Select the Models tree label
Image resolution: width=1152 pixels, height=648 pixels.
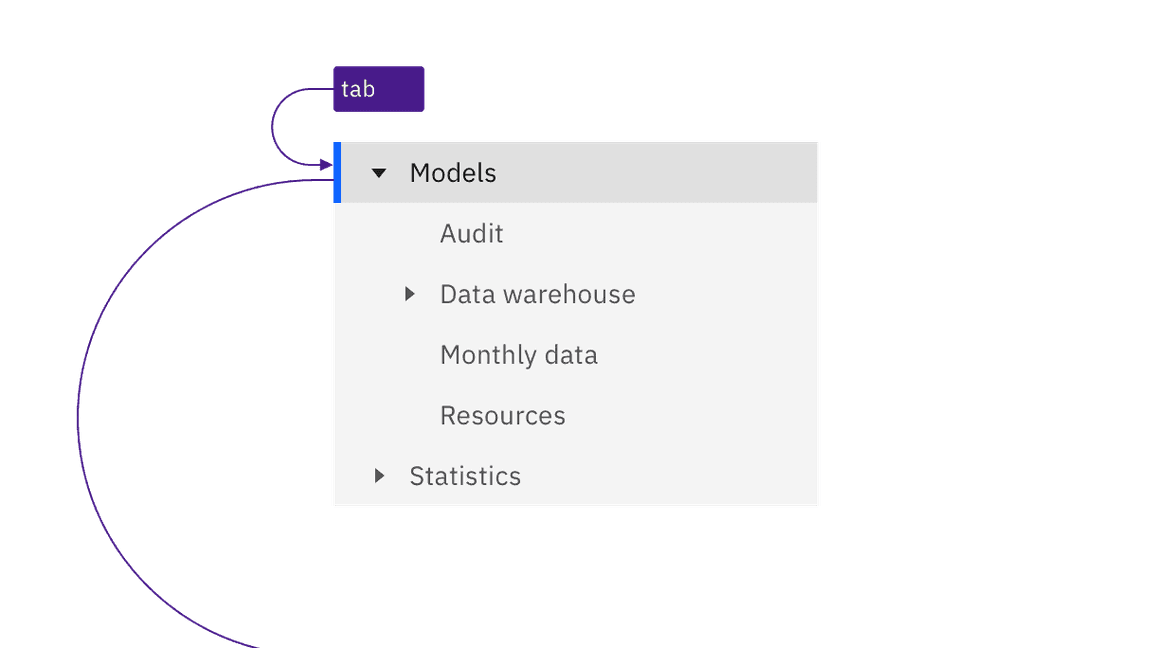(x=453, y=173)
